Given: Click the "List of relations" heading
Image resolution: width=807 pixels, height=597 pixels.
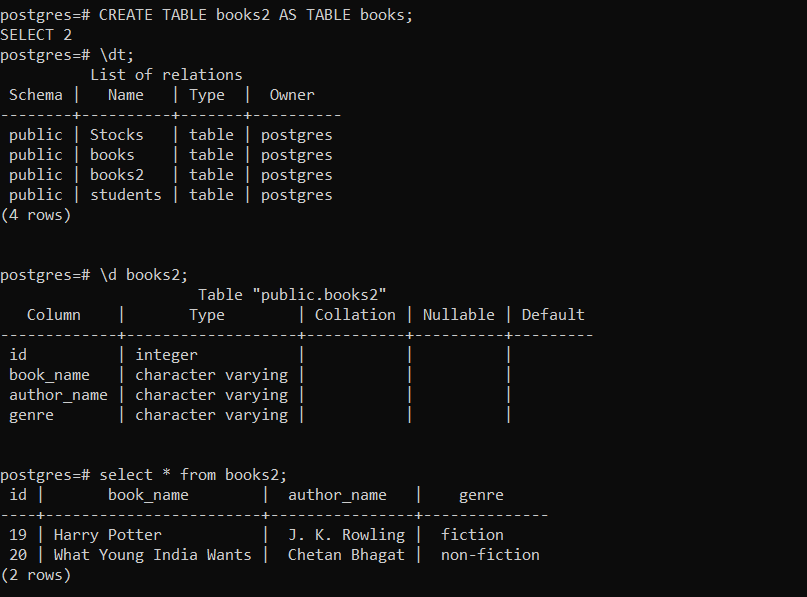Looking at the screenshot, I should [x=166, y=75].
